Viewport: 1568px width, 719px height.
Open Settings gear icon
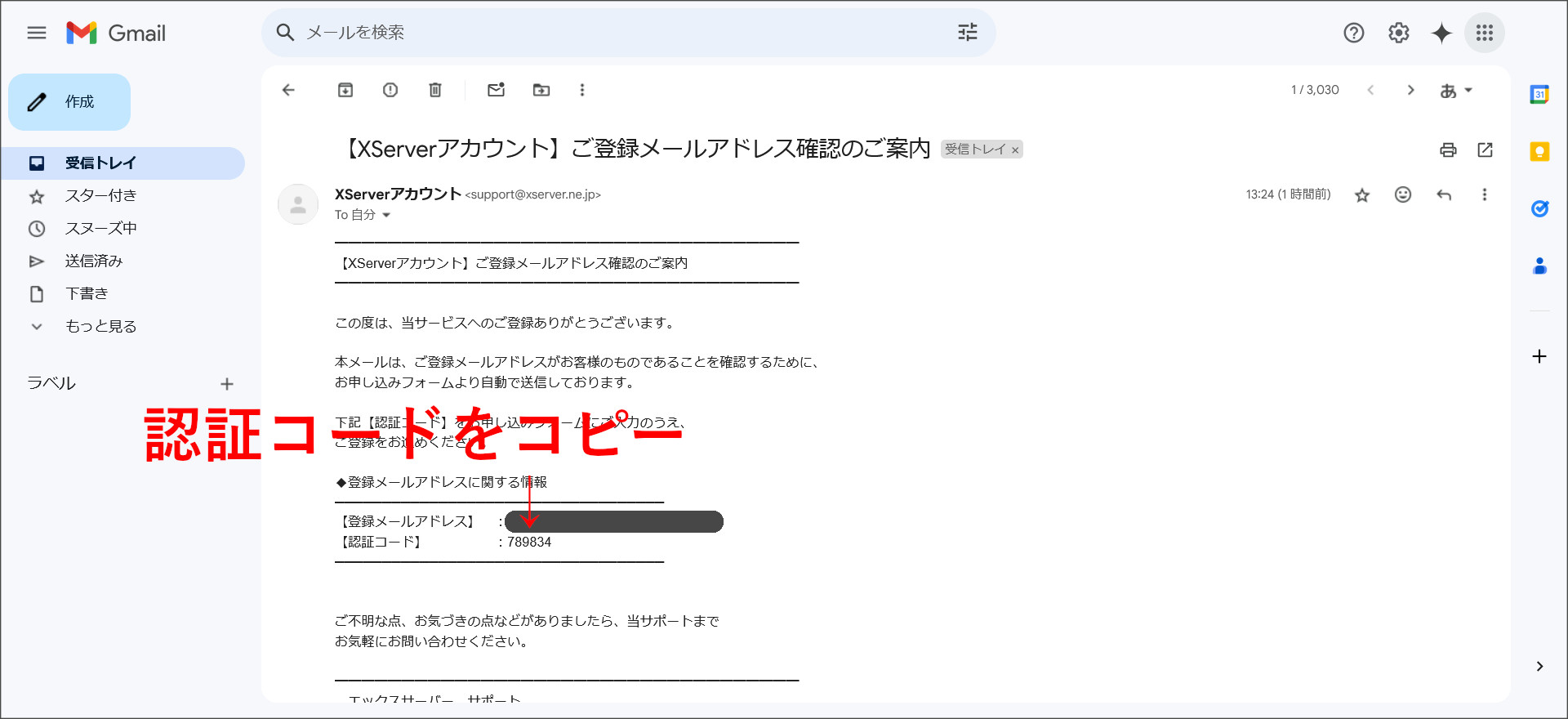[x=1399, y=33]
